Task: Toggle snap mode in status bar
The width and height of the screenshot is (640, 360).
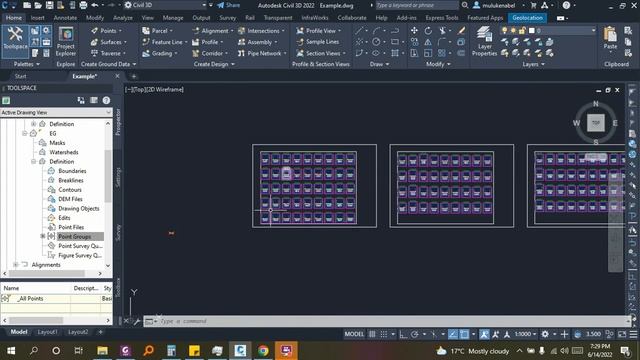Action: pos(384,334)
